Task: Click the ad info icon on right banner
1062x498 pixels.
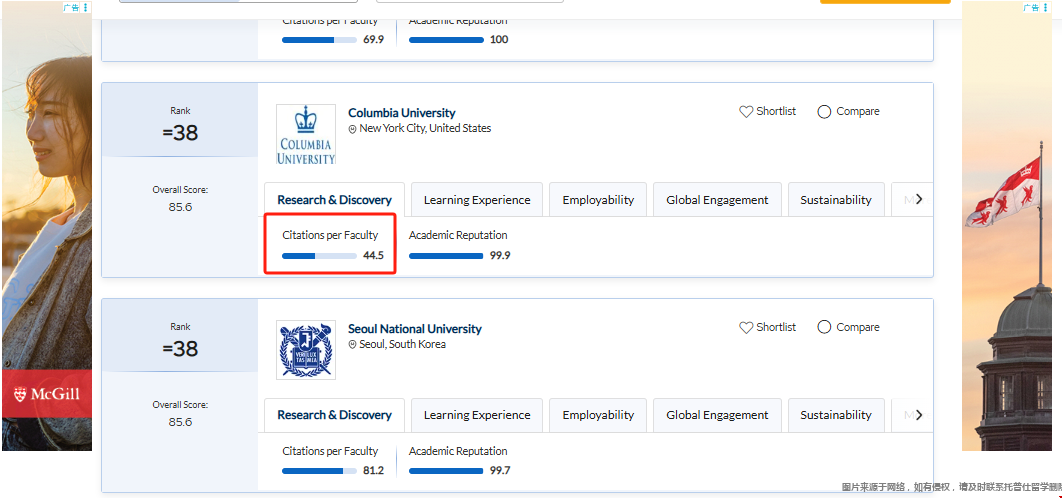Action: click(x=1045, y=7)
